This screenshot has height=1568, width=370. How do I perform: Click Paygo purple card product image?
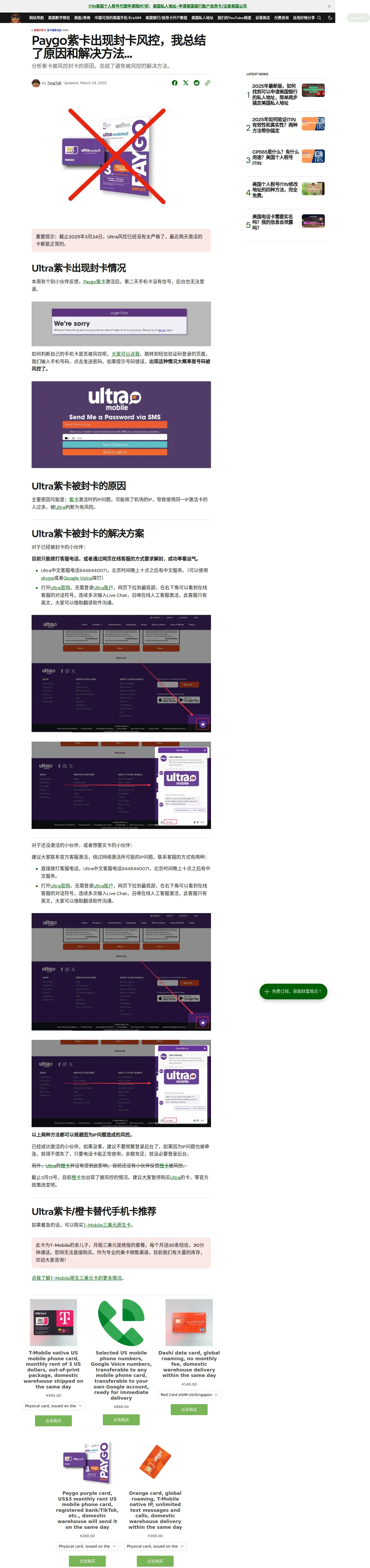click(x=87, y=1462)
